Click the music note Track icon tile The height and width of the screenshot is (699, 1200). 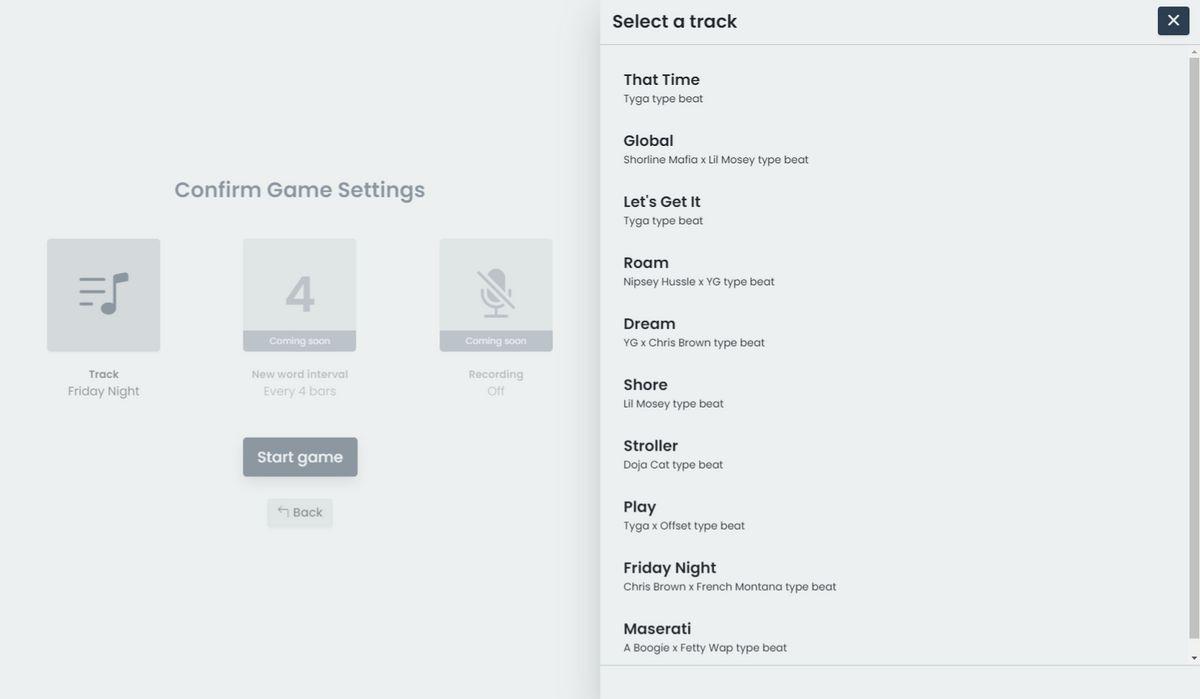click(x=103, y=294)
